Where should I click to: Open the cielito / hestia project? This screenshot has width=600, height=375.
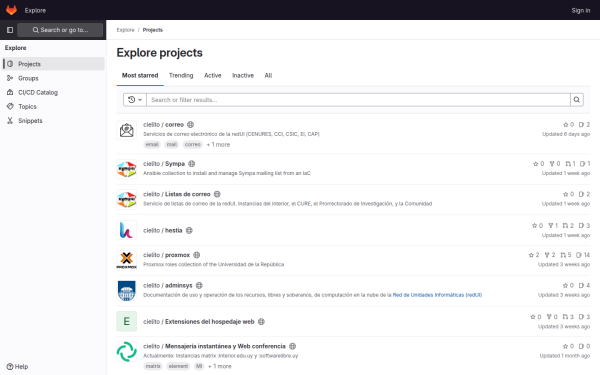pyautogui.click(x=163, y=230)
